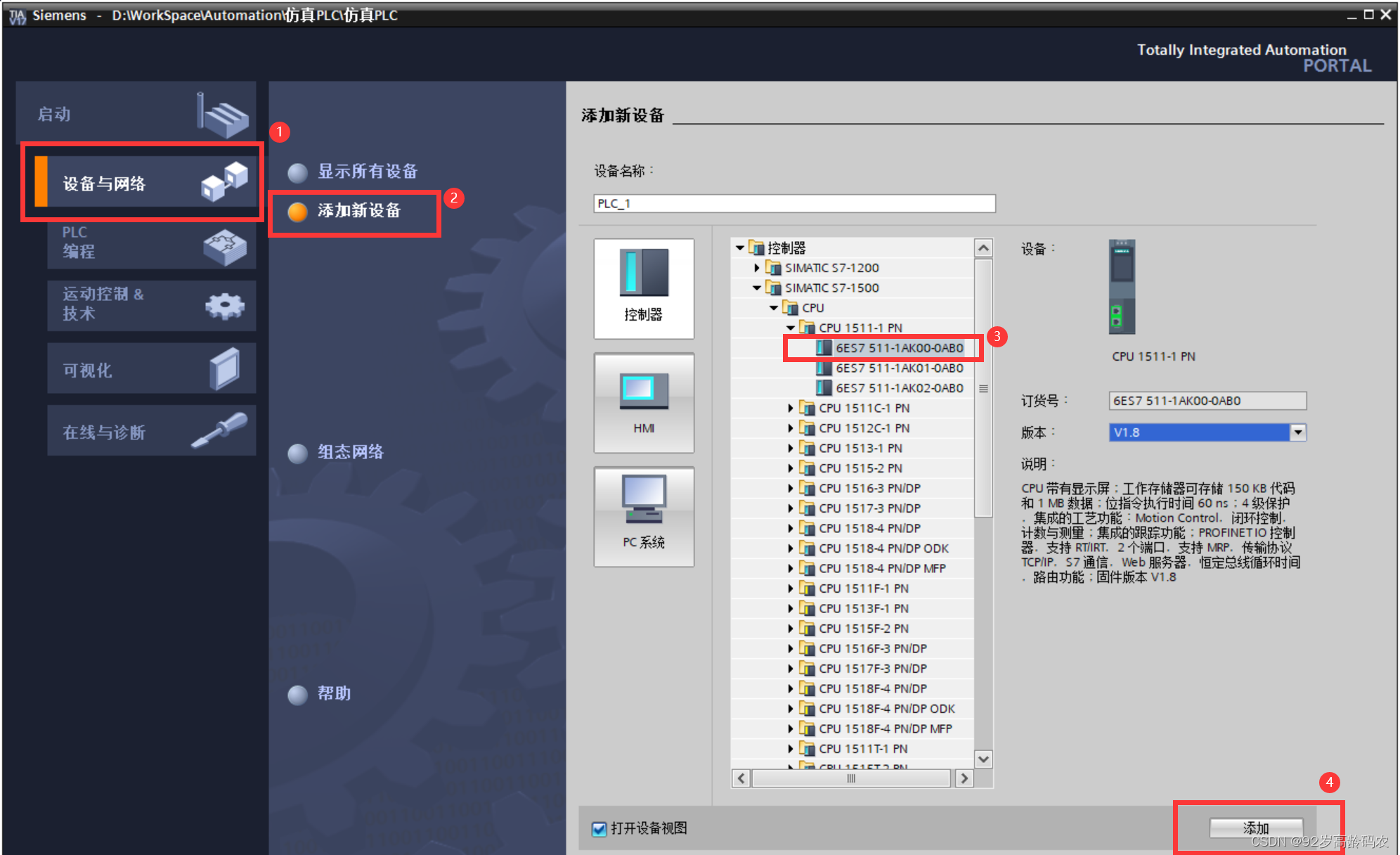Expand CPU 1511C-1 PN node
This screenshot has height=855, width=1400.
pyautogui.click(x=791, y=408)
